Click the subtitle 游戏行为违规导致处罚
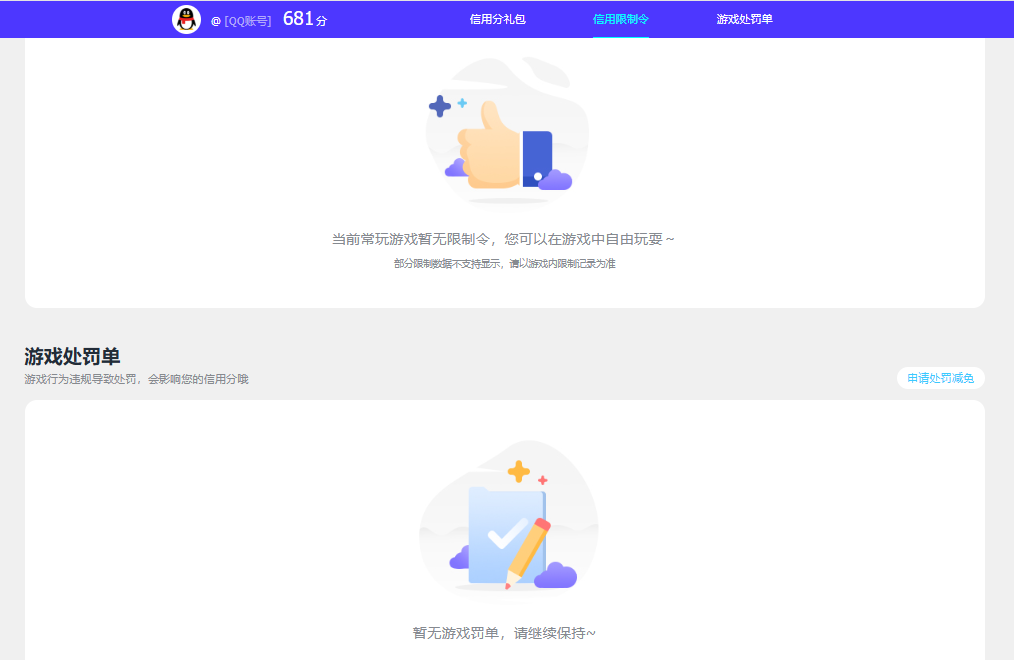This screenshot has height=660, width=1014. pyautogui.click(x=136, y=378)
